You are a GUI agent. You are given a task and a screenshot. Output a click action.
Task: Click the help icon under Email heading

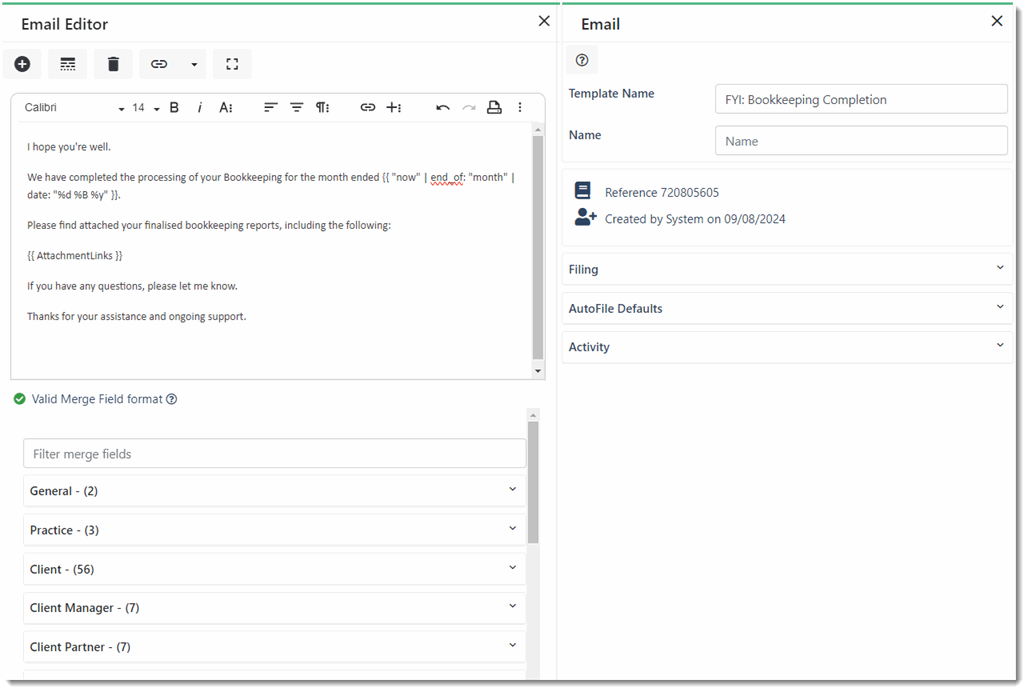point(582,60)
